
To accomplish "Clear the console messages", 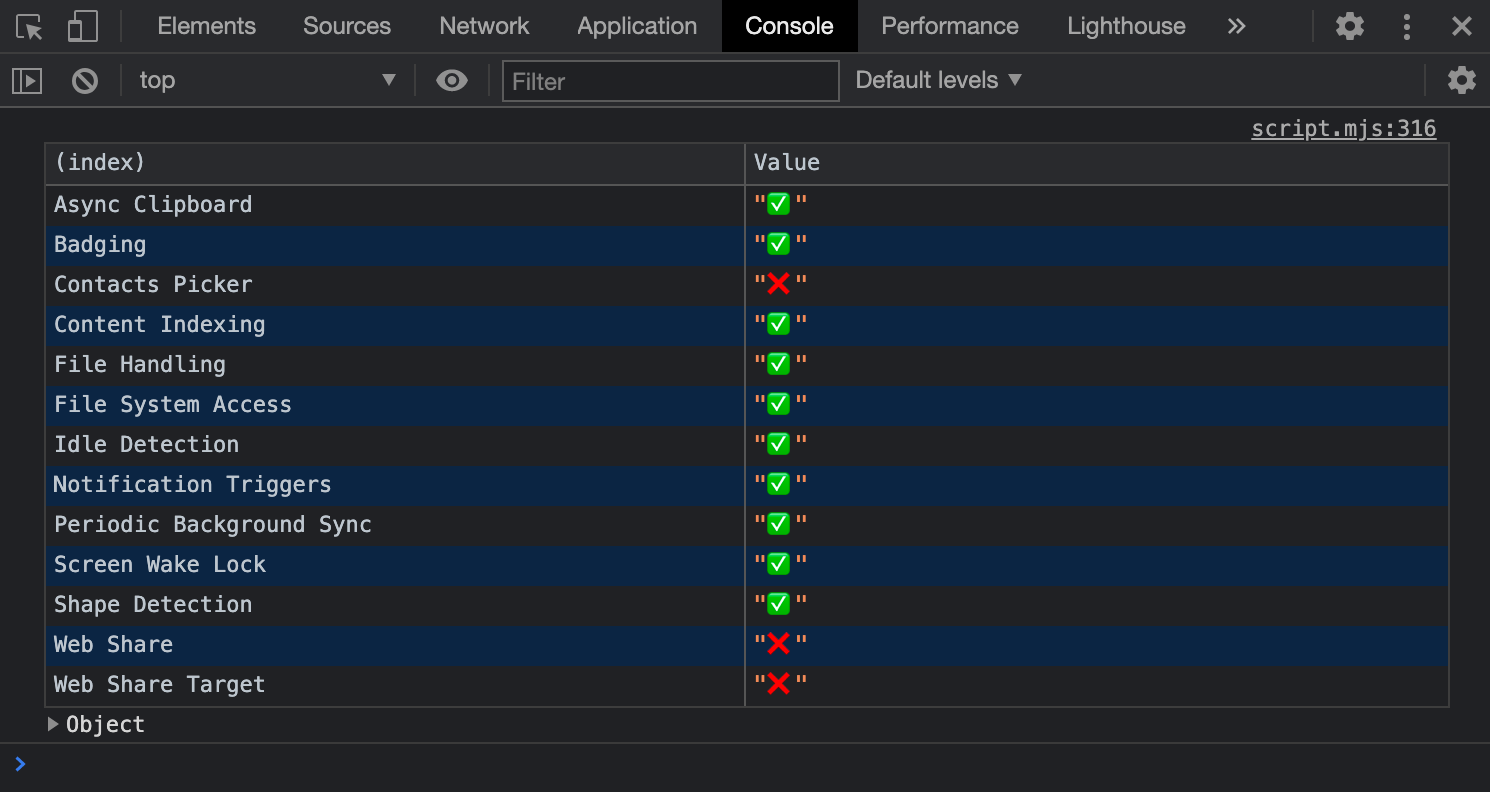I will tap(85, 80).
